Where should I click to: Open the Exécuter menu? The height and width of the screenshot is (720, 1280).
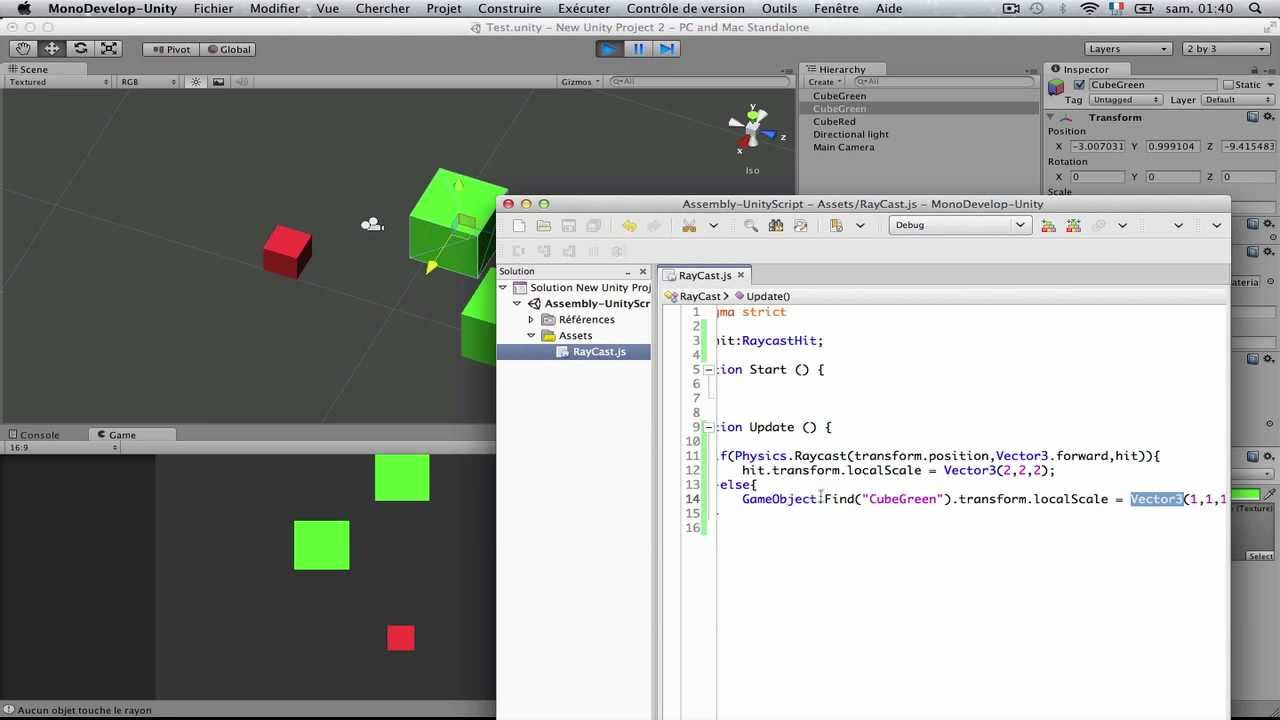coord(584,8)
